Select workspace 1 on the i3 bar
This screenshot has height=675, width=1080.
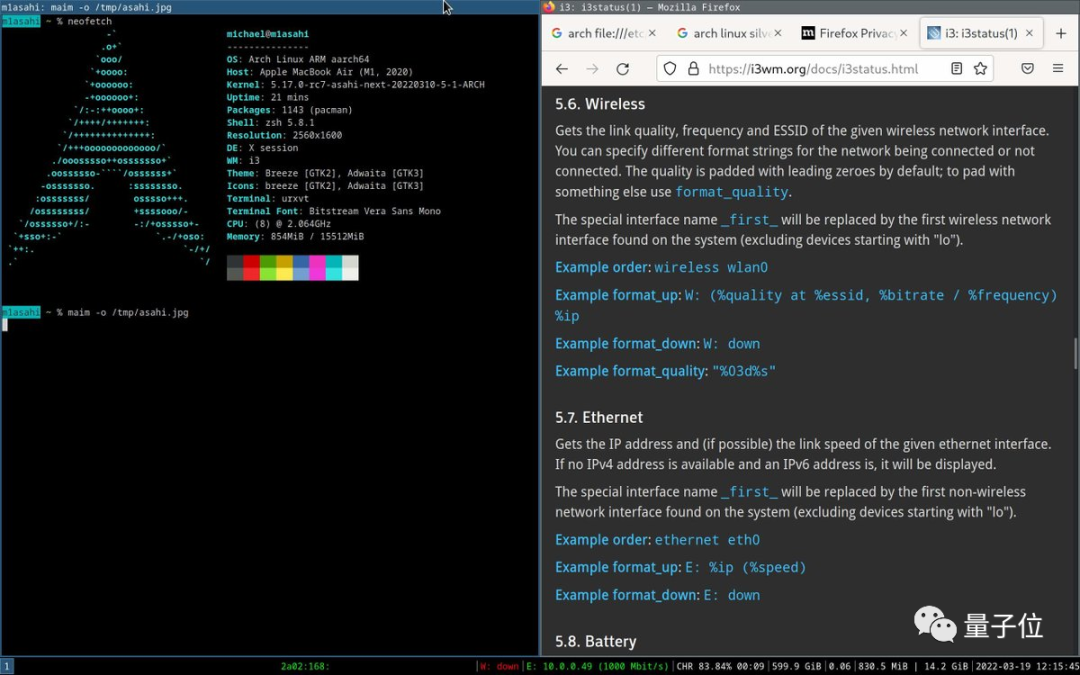[x=7, y=666]
